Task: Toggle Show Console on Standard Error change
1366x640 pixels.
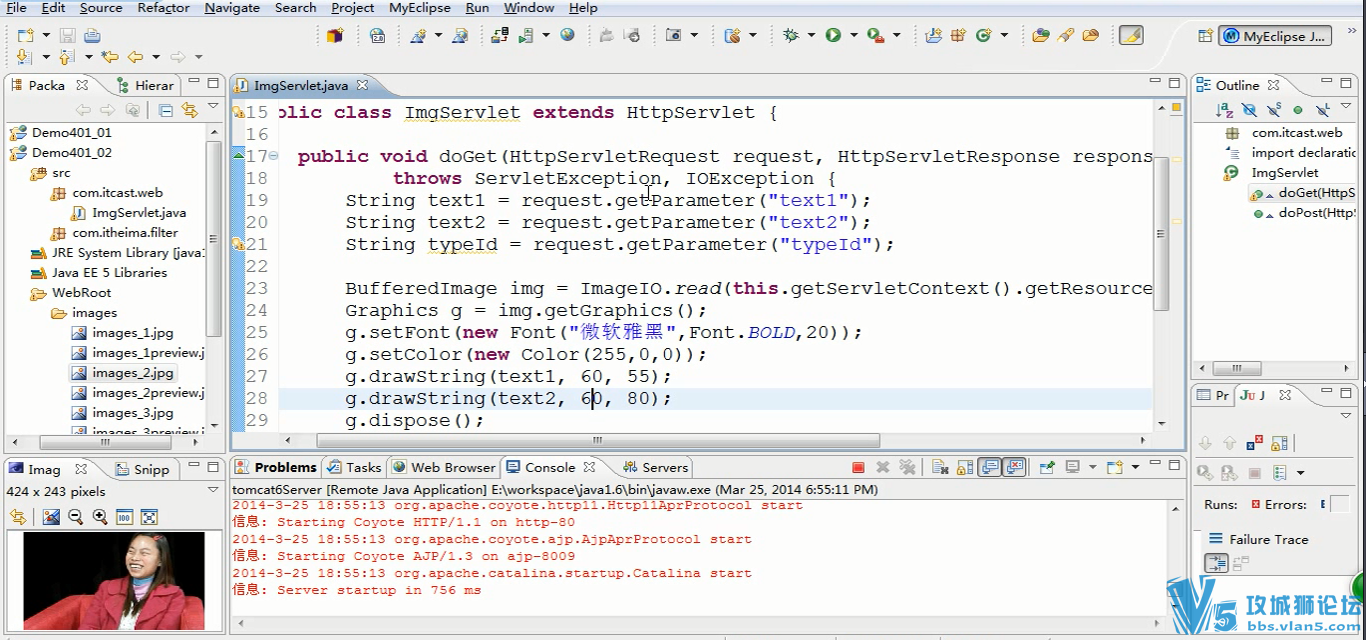Action: (x=1015, y=467)
